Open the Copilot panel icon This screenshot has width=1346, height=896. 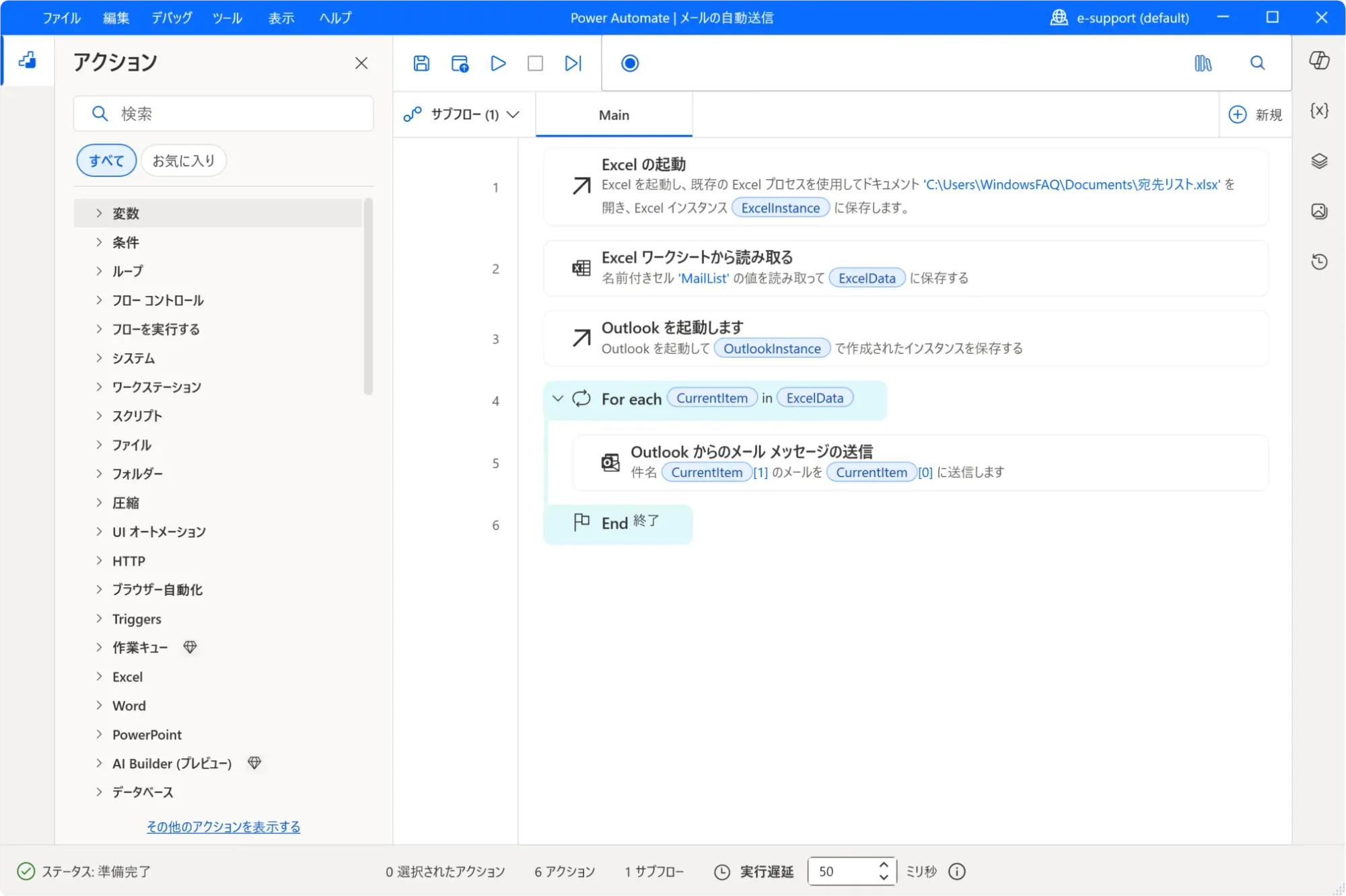[x=1319, y=61]
